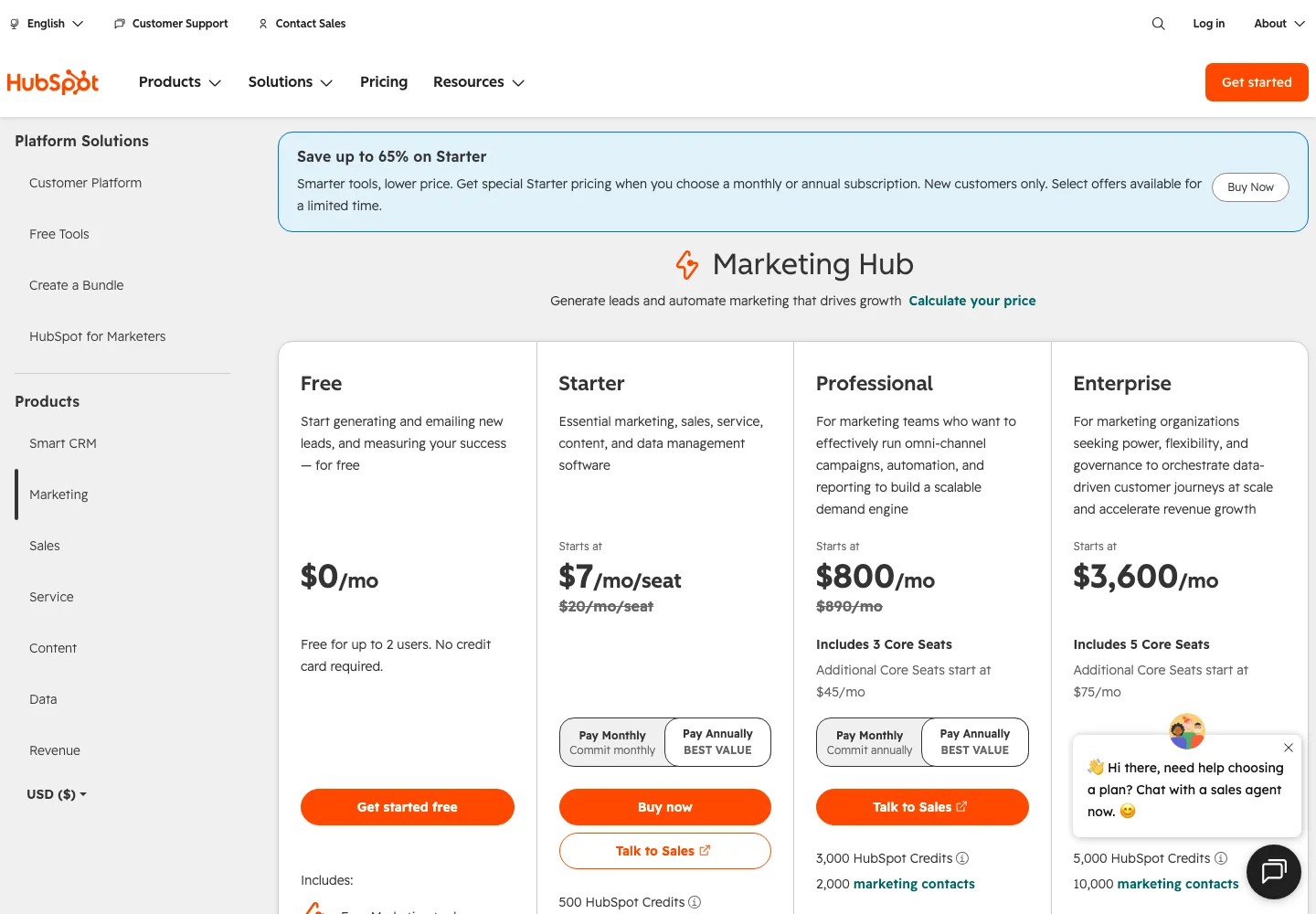Select Smart CRM in the sidebar
The height and width of the screenshot is (914, 1316).
[63, 443]
